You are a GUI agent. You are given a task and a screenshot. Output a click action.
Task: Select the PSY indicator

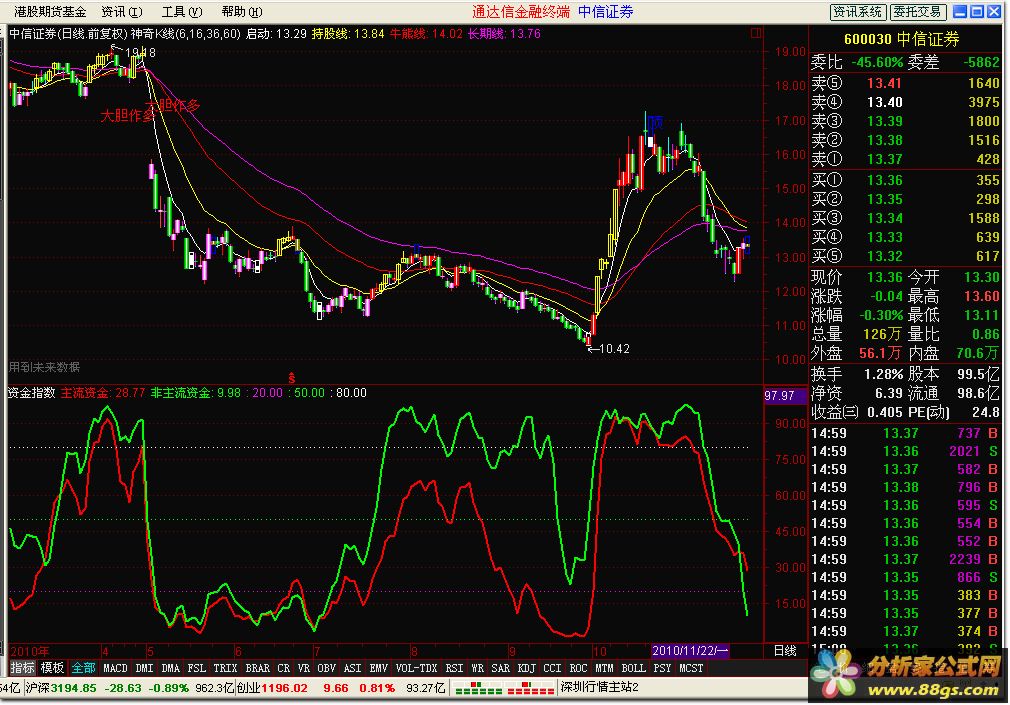tap(662, 668)
